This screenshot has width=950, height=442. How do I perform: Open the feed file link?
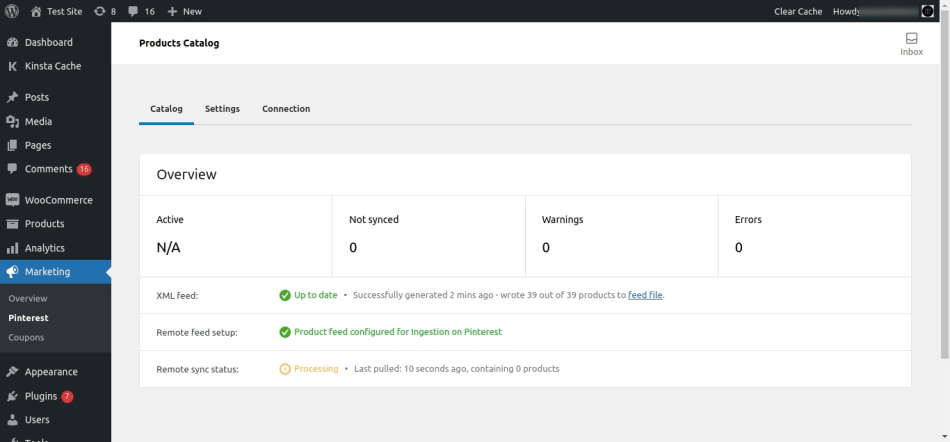pos(645,295)
